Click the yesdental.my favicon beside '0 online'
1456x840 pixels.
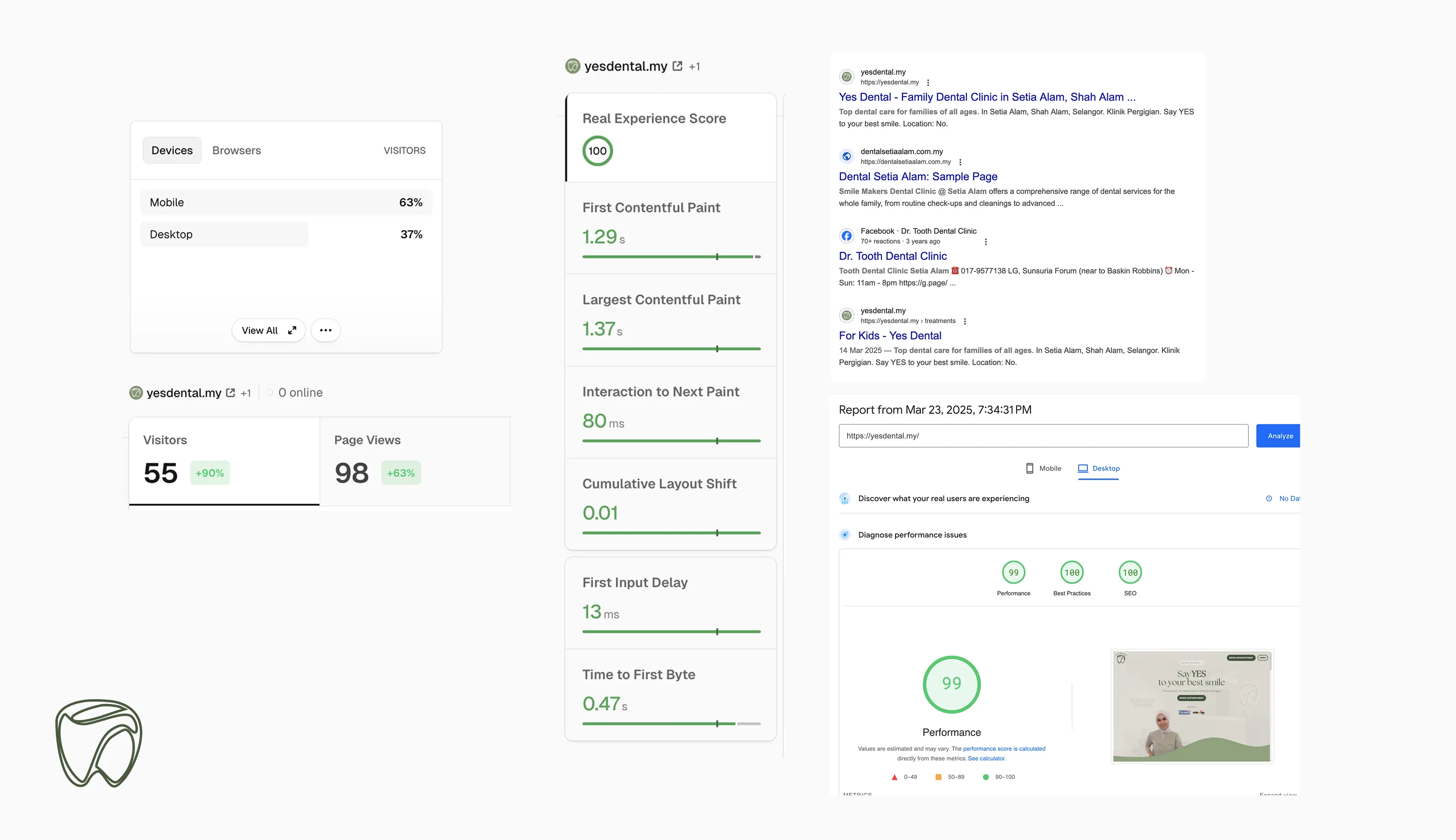point(135,393)
